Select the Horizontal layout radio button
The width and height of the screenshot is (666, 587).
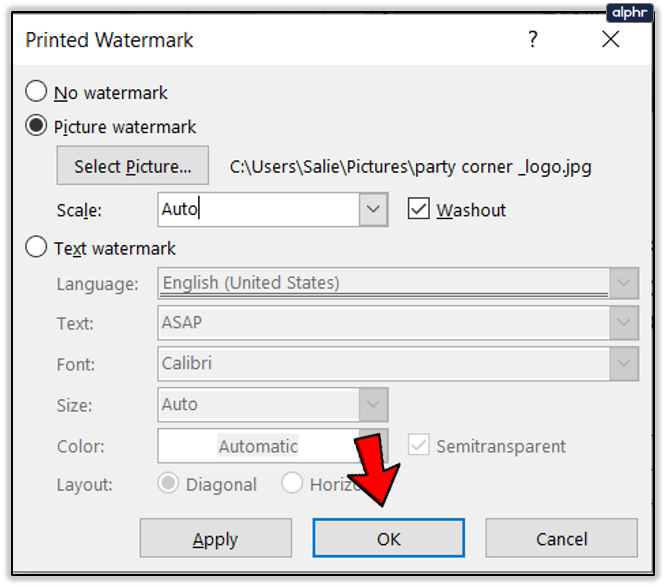tap(292, 484)
